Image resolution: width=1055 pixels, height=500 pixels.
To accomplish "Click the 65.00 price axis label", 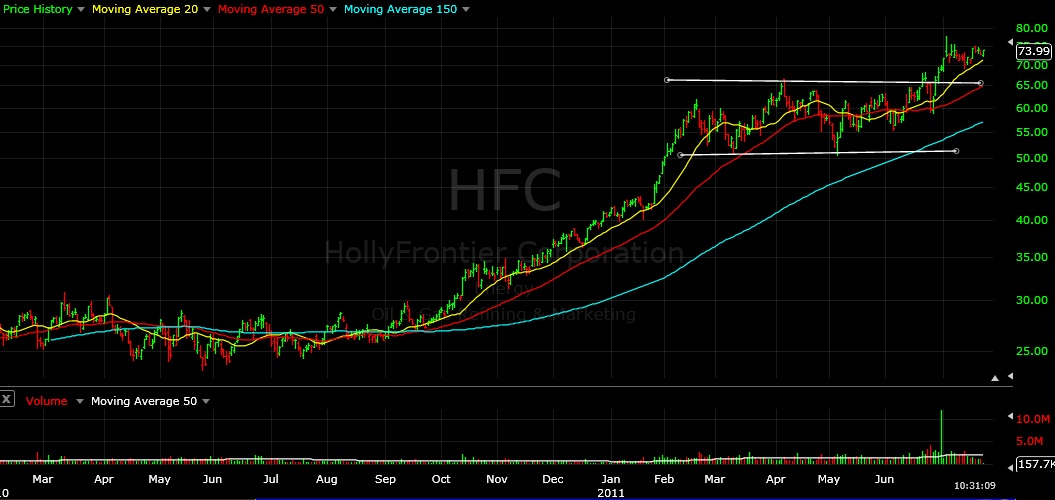I will click(1033, 85).
